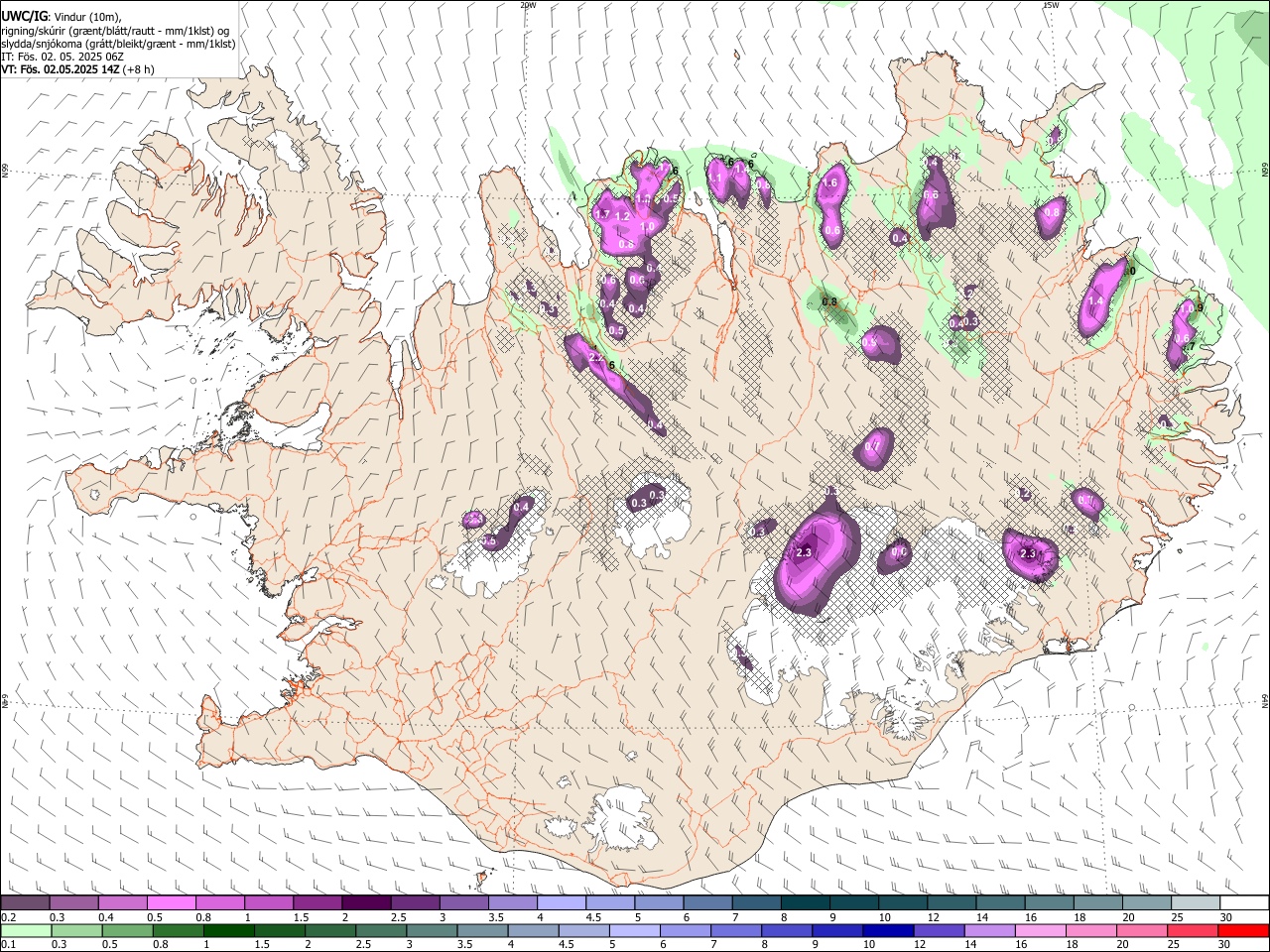Select the white "1.6" precipitation value on the map
Image resolution: width=1270 pixels, height=952 pixels.
coord(830,182)
